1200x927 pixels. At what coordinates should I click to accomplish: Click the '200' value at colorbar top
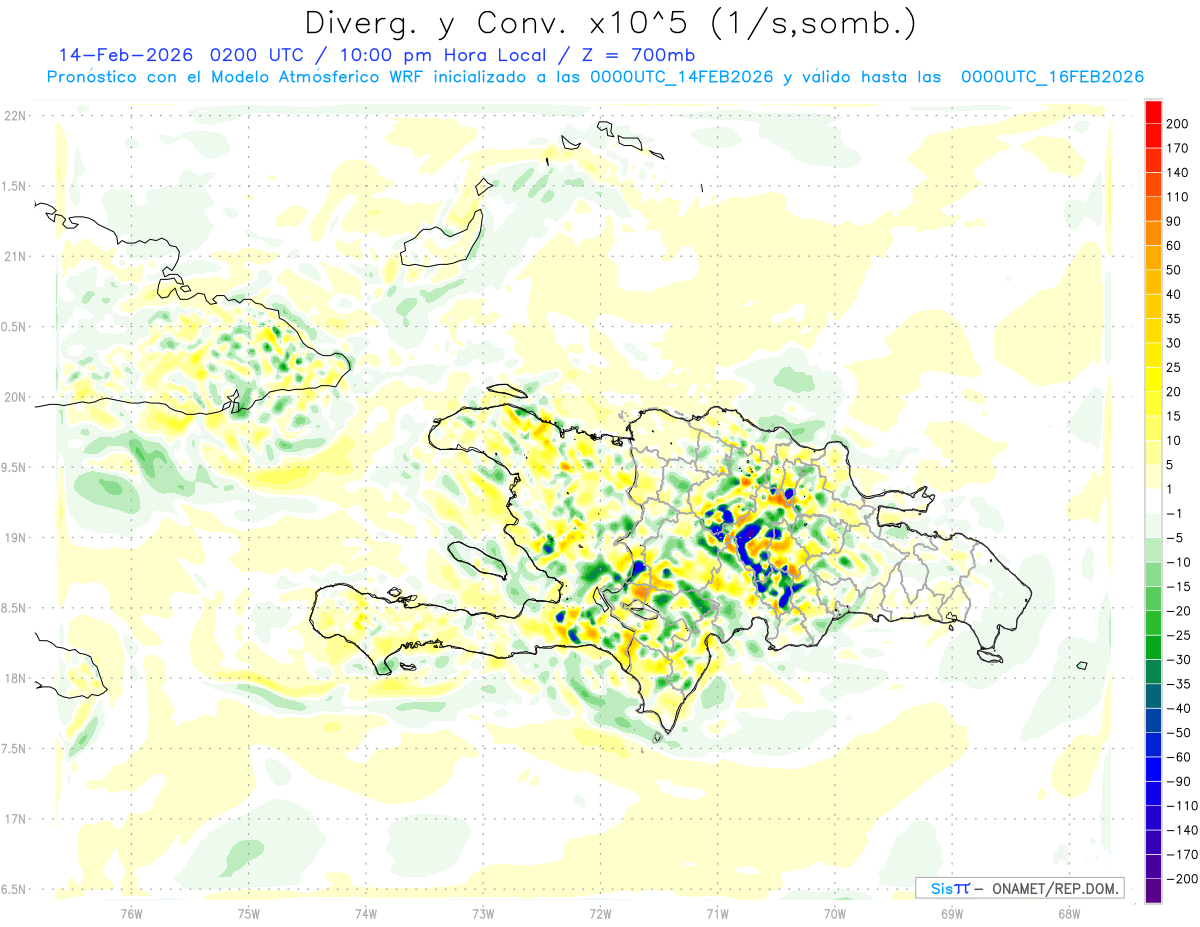[x=1177, y=123]
